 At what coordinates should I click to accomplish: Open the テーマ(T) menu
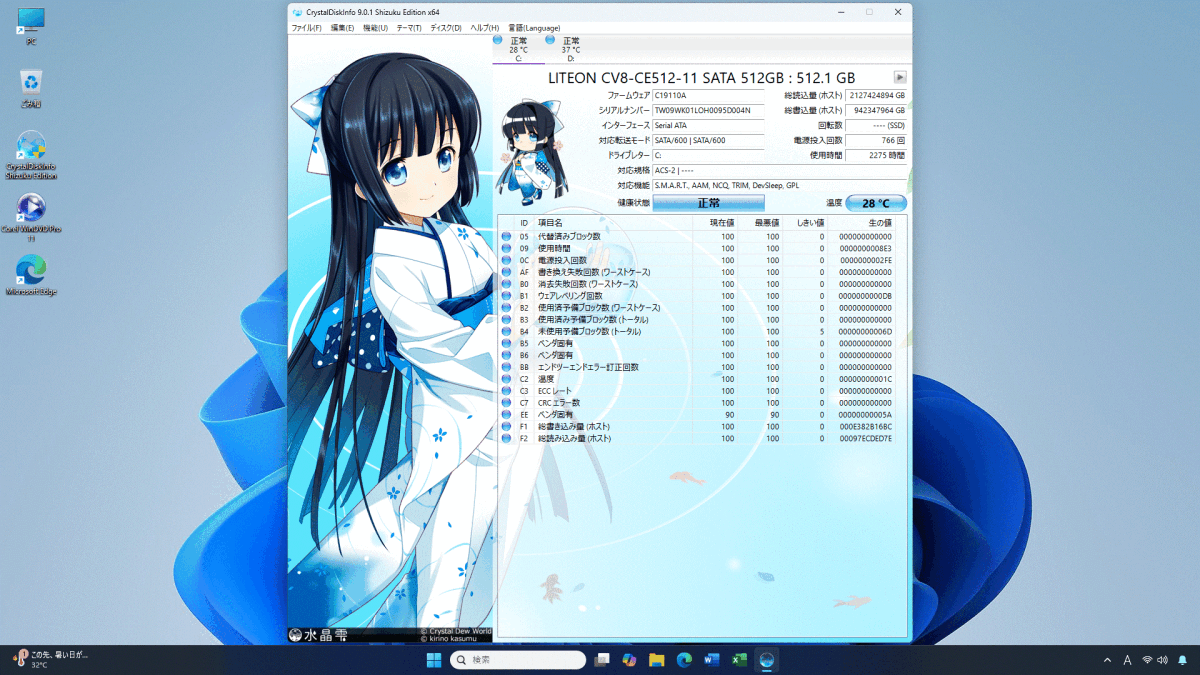tap(409, 28)
